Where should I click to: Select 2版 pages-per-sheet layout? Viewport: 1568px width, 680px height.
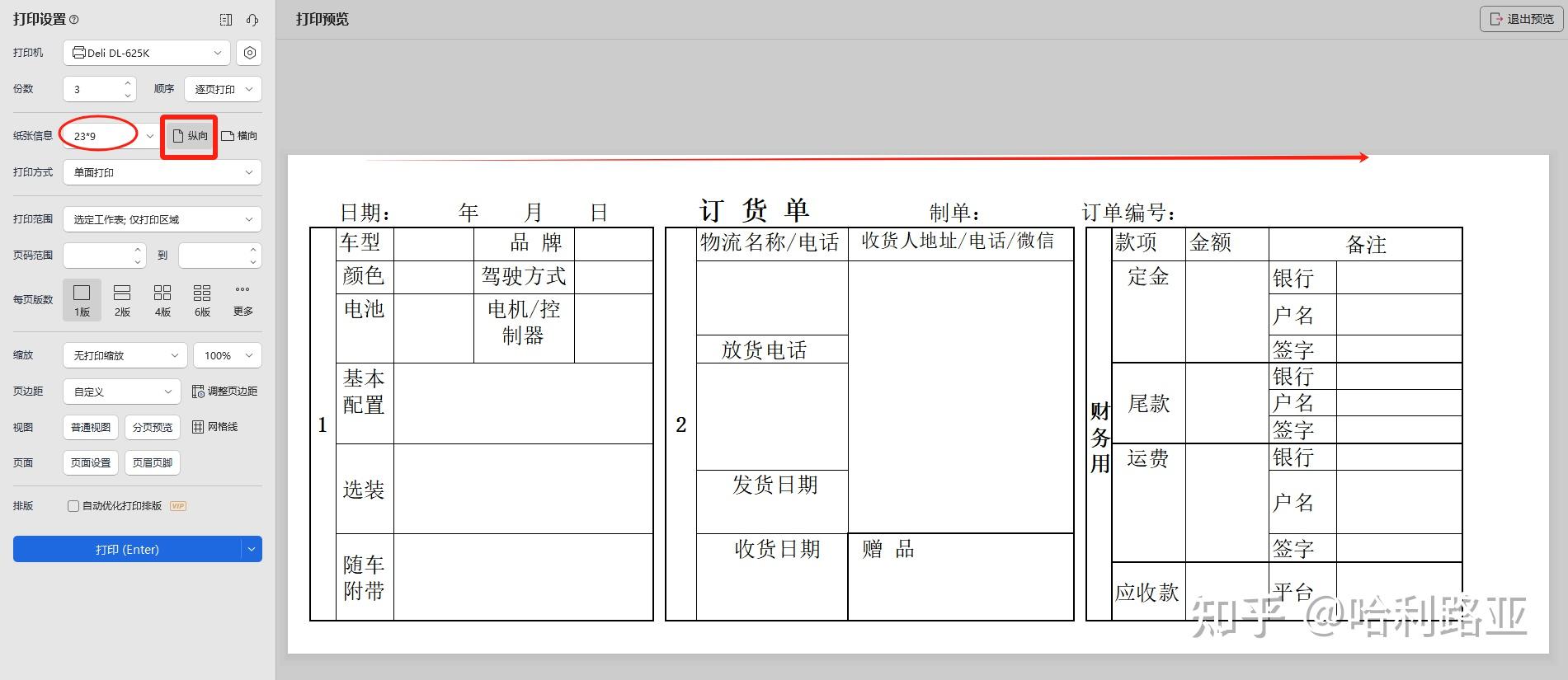pos(122,299)
